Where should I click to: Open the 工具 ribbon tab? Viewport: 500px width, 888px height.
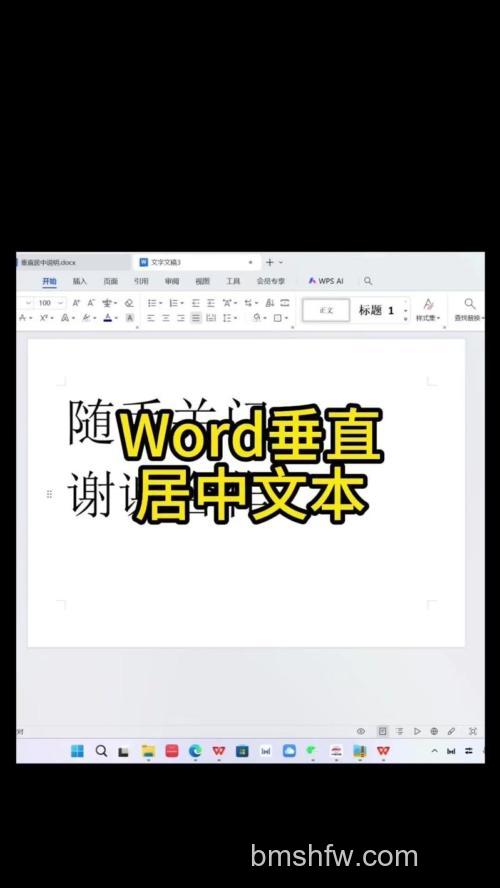point(233,281)
